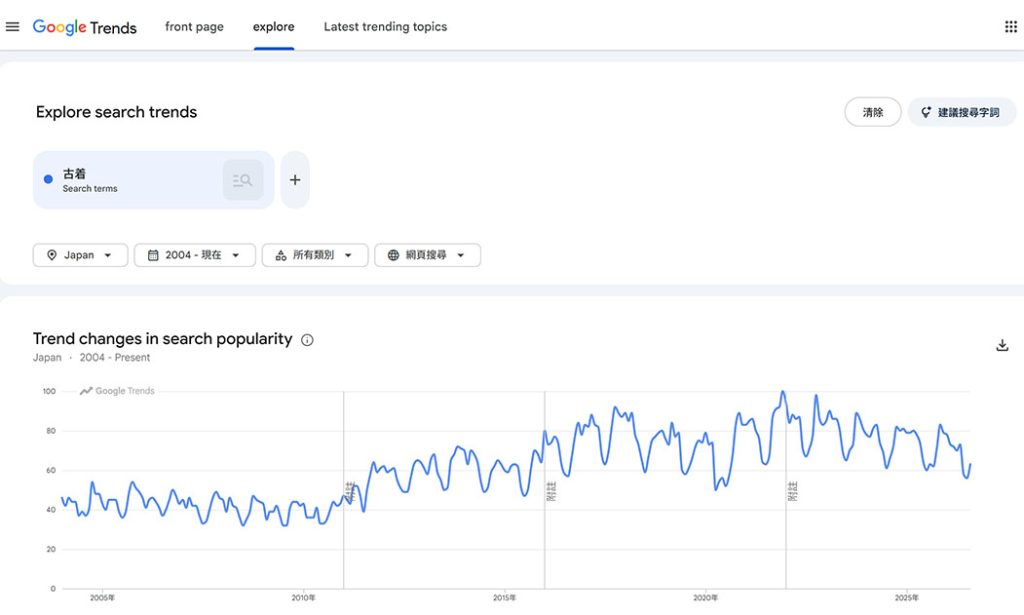Screen dimensions: 1024x615
Task: Click the lightbulb suggest search terms button
Action: click(961, 112)
